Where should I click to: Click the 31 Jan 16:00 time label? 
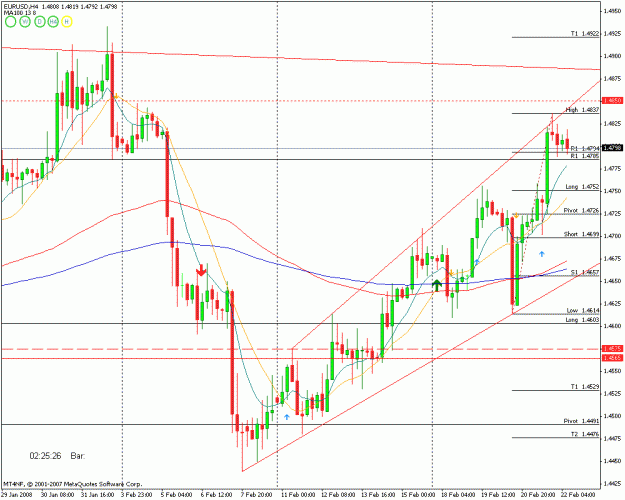[96, 495]
